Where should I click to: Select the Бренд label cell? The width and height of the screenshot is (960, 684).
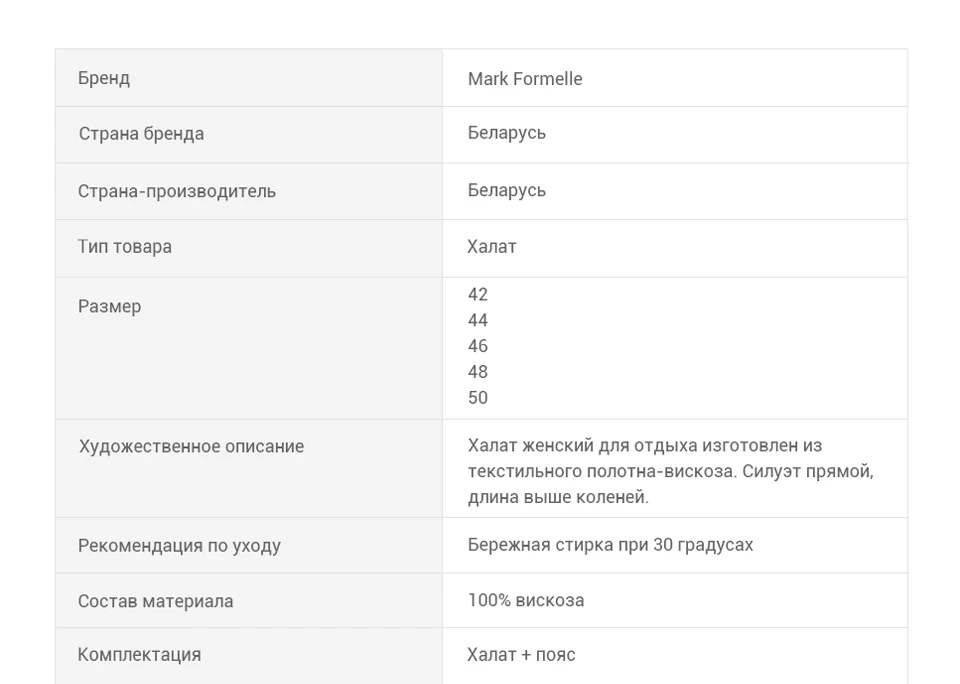[249, 78]
